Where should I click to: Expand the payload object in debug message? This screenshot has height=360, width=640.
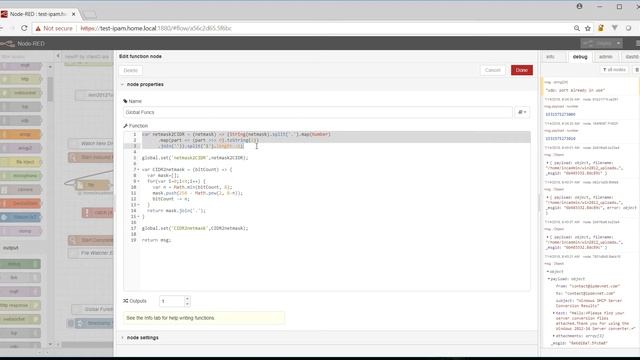coord(549,279)
